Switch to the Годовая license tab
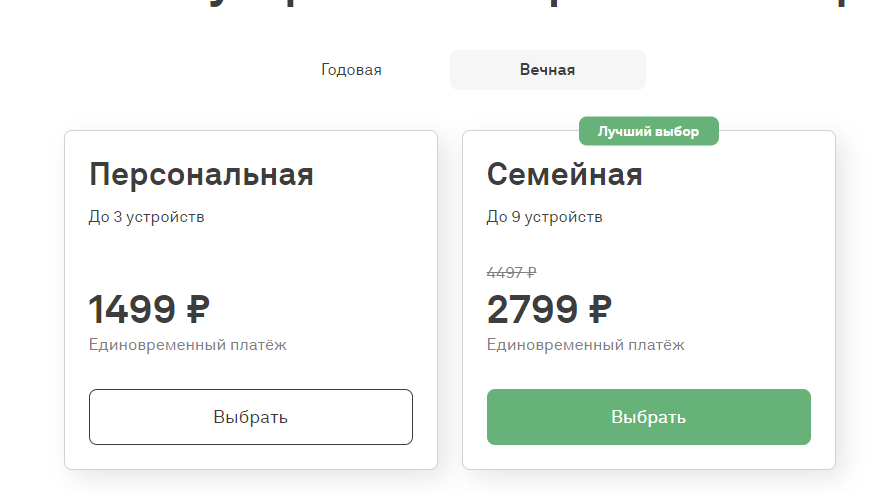Screen dimensions: 882x493 click(x=351, y=70)
